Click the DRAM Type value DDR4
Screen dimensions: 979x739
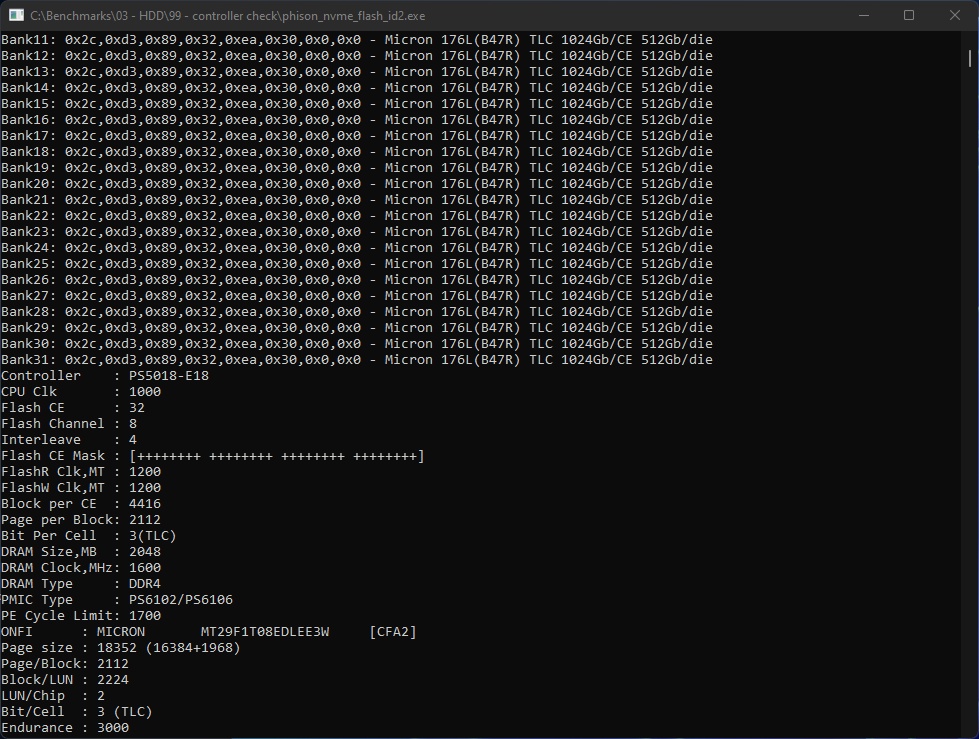(145, 584)
